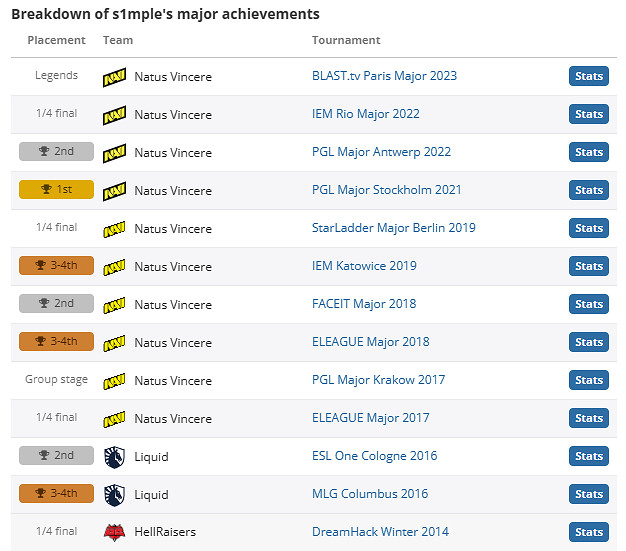Click the gold 1st place trophy badge

pyautogui.click(x=56, y=190)
